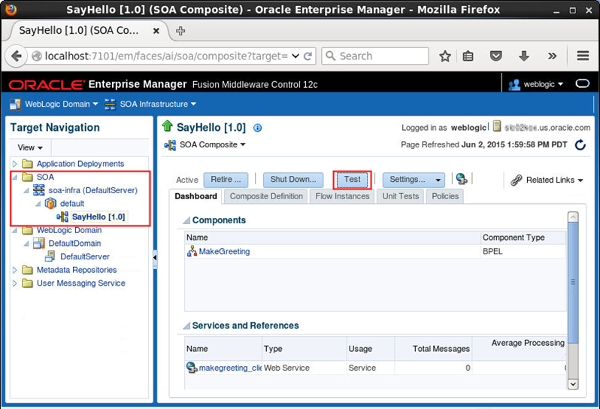Switch to the Flow Instances tab

pyautogui.click(x=343, y=196)
